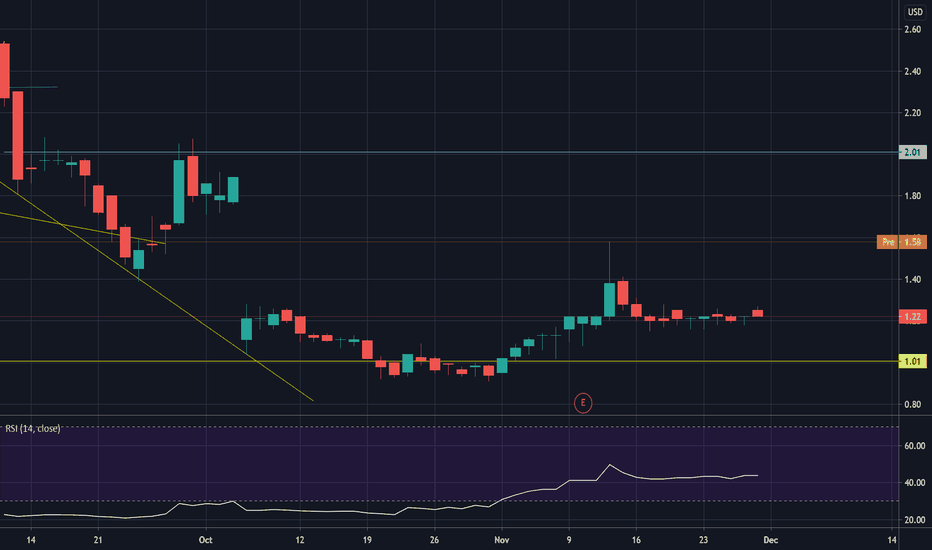
Task: Select the last red candle before Dec
Action: coord(757,313)
